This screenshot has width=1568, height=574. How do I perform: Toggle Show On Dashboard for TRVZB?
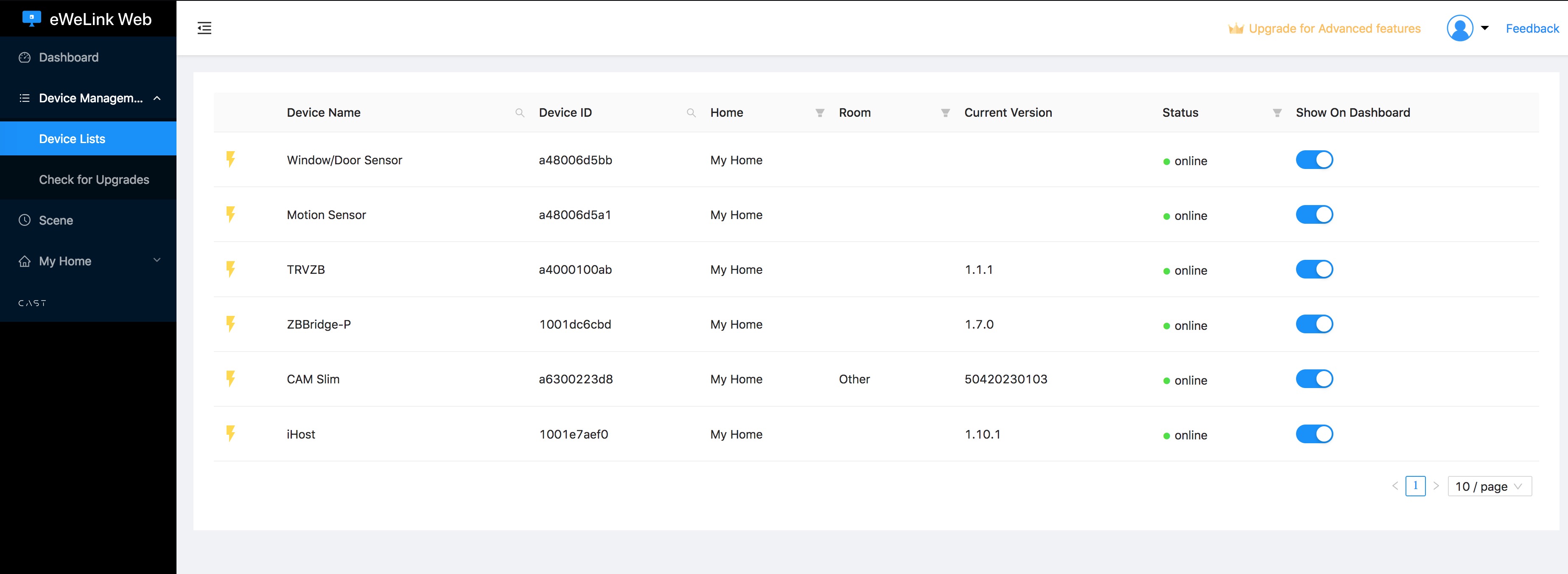[x=1313, y=269]
